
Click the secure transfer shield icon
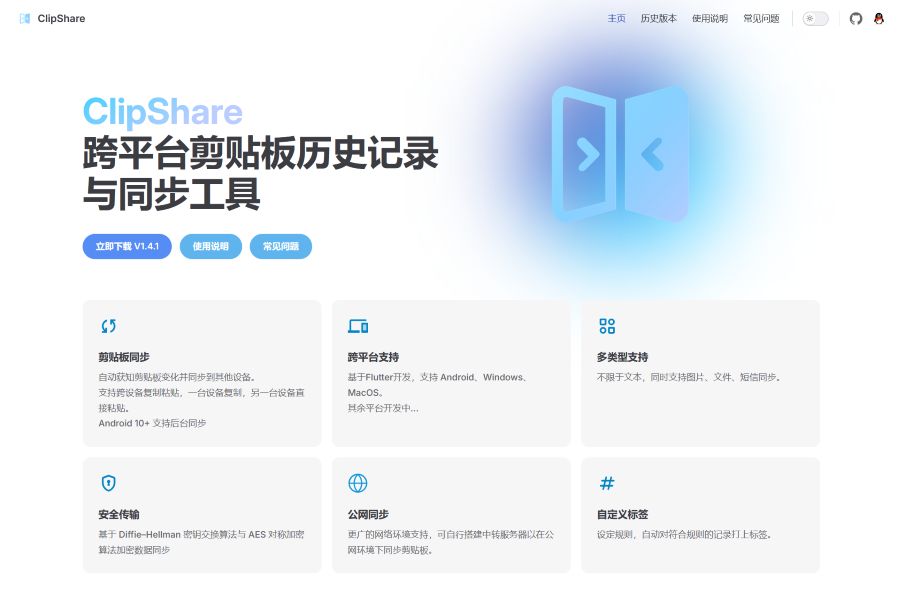(x=108, y=484)
